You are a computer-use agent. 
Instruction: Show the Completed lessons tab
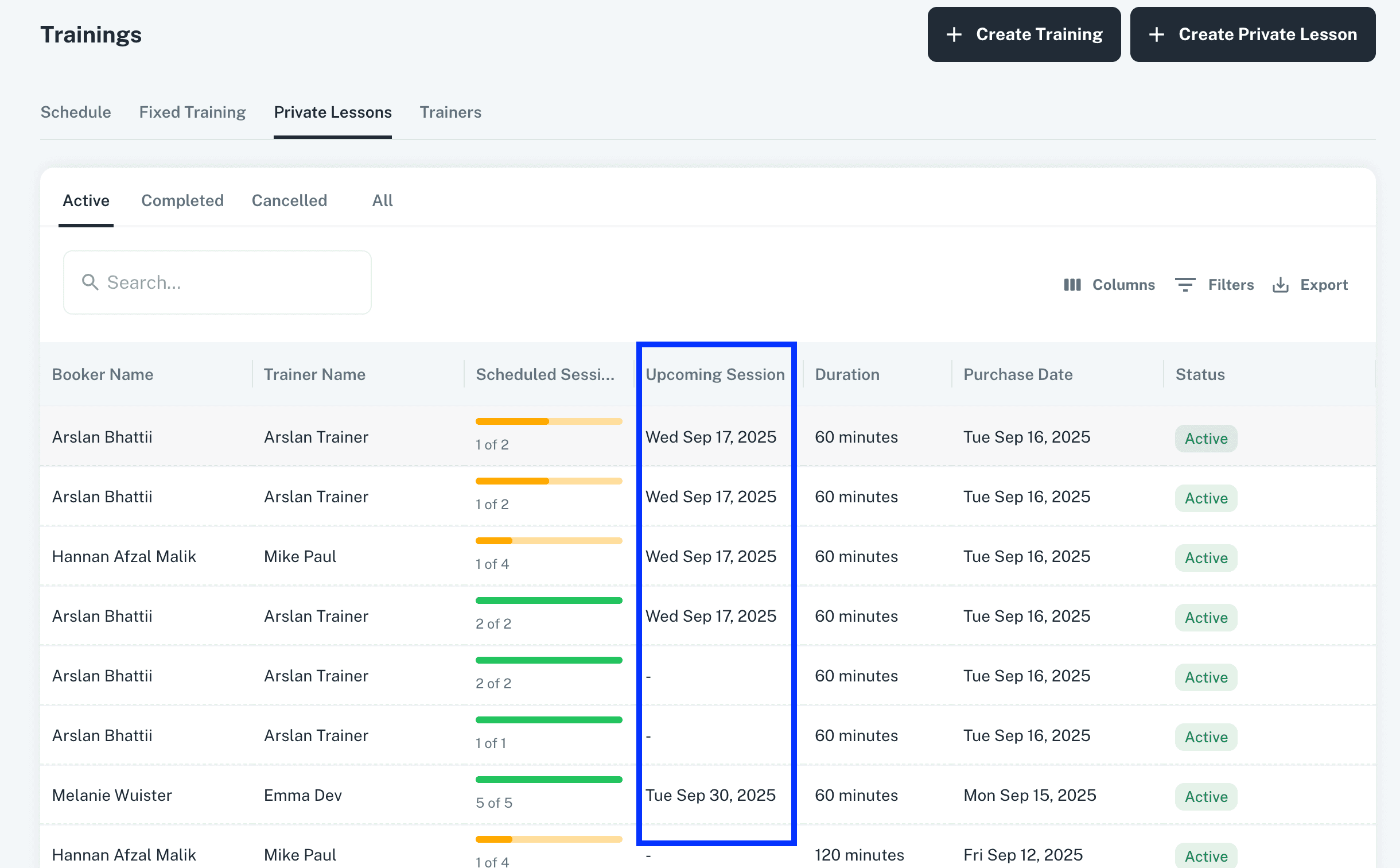182,200
